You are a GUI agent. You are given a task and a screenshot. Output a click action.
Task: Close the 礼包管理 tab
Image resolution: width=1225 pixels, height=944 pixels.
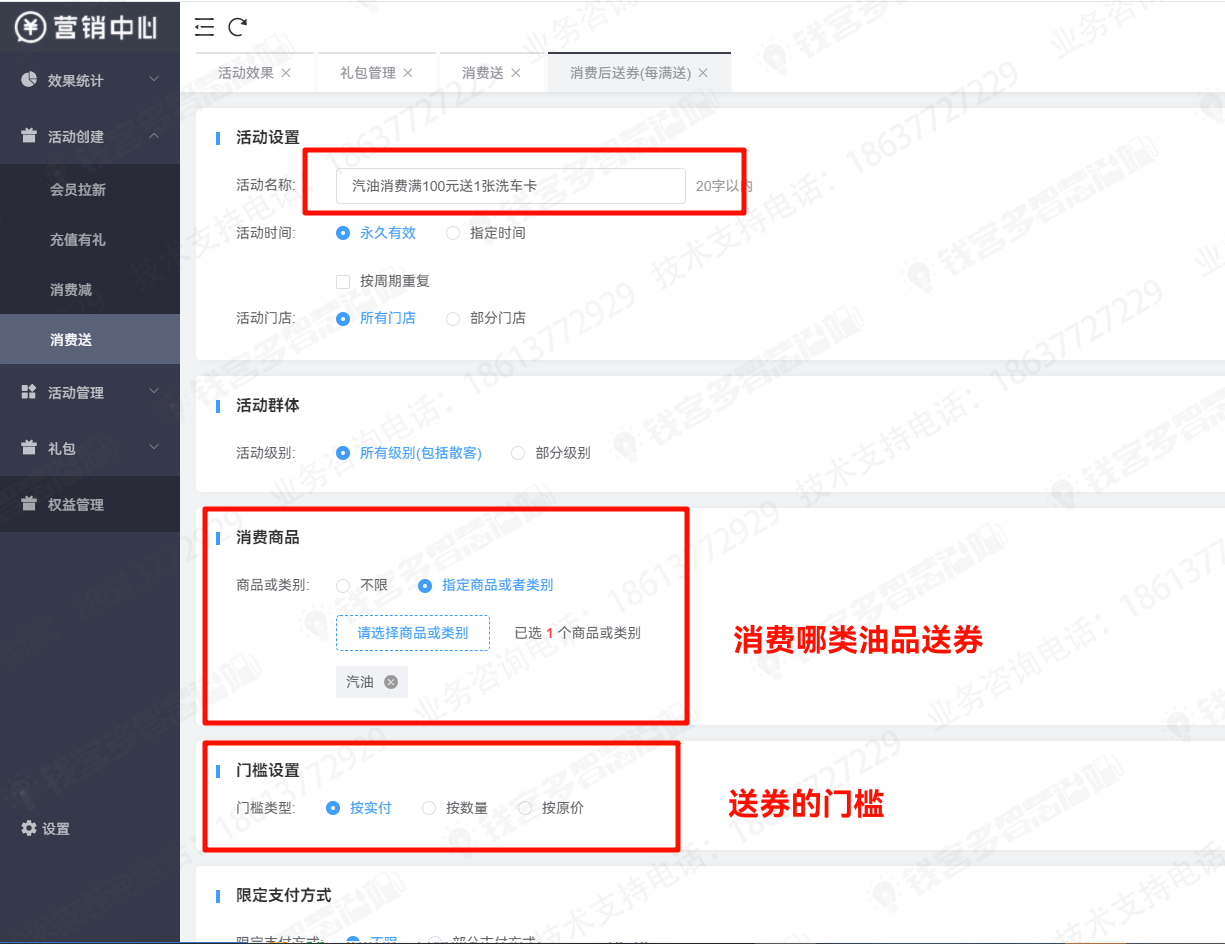(408, 73)
